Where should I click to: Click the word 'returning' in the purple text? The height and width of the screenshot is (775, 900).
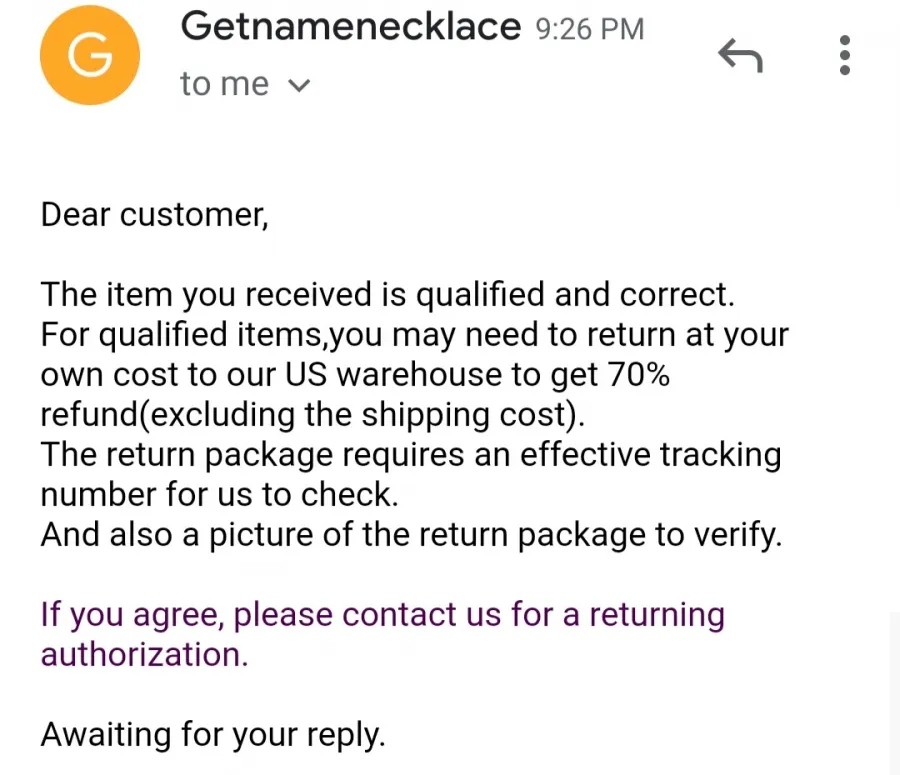657,615
